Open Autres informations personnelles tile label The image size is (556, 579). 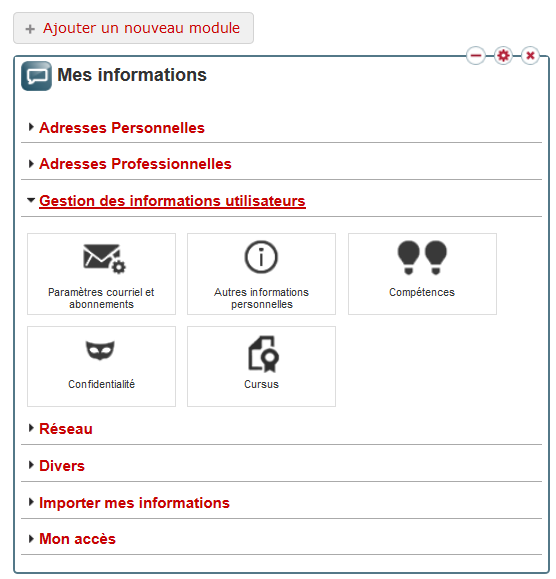coord(261,298)
